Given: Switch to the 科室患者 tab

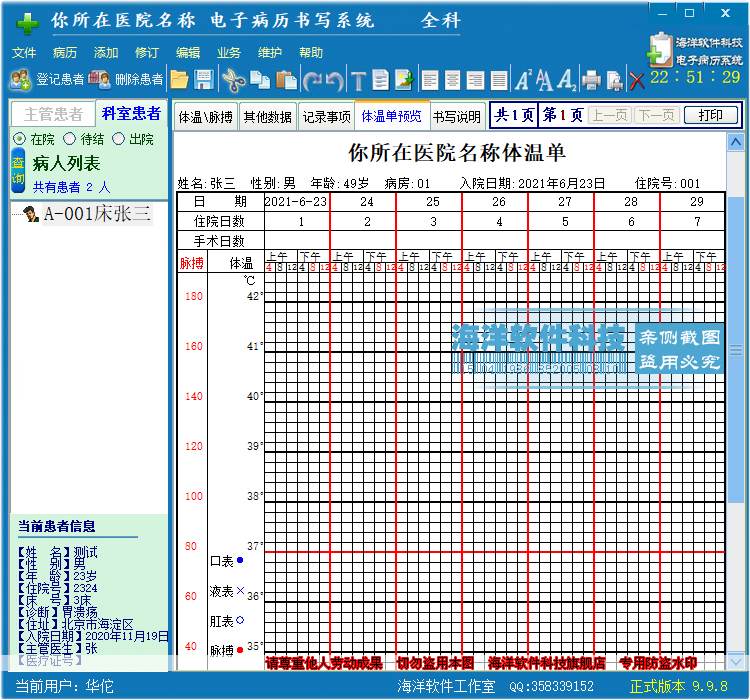Looking at the screenshot, I should (131, 113).
